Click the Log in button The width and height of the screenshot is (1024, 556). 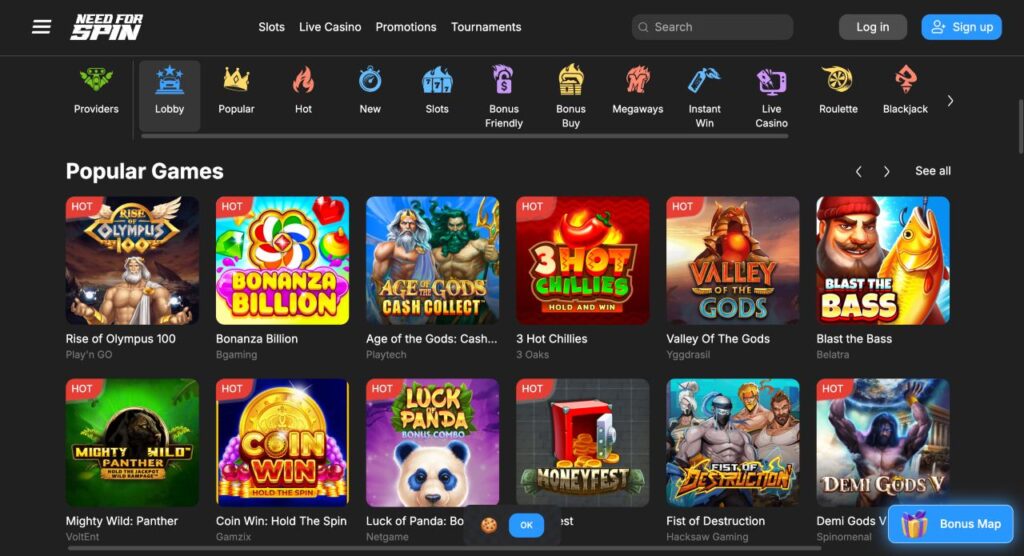click(872, 27)
